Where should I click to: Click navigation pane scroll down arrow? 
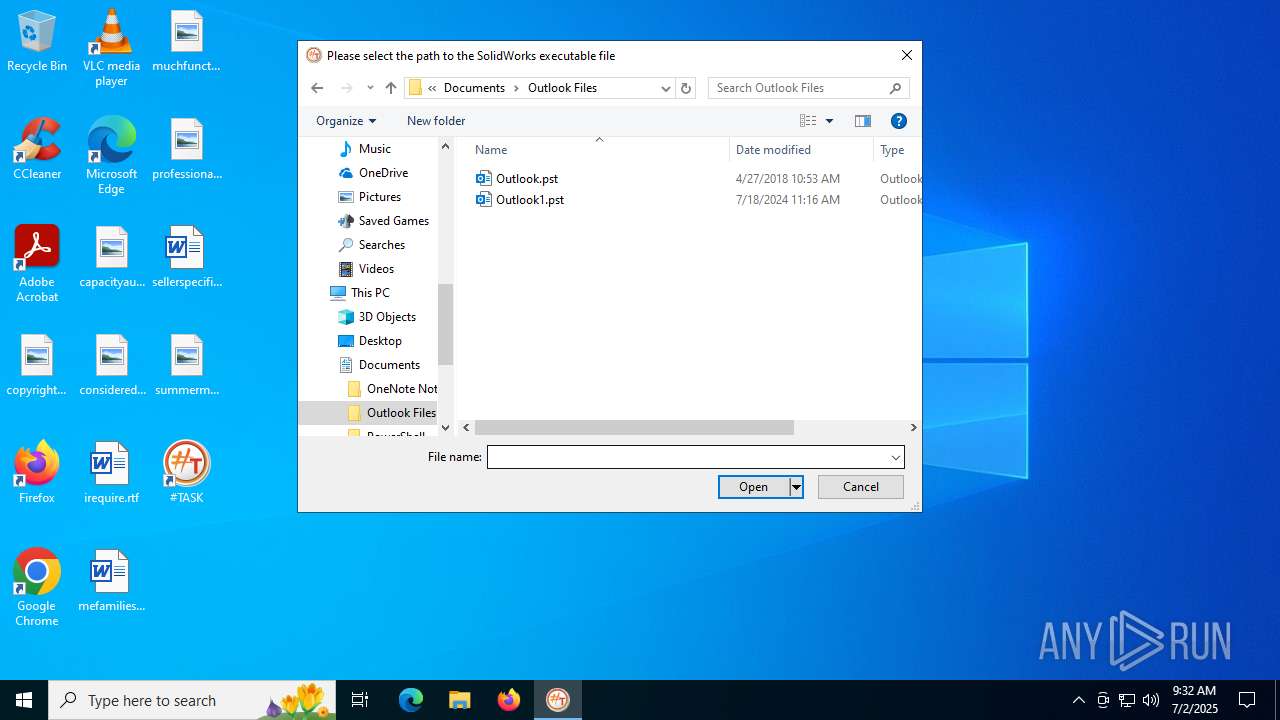tap(446, 428)
